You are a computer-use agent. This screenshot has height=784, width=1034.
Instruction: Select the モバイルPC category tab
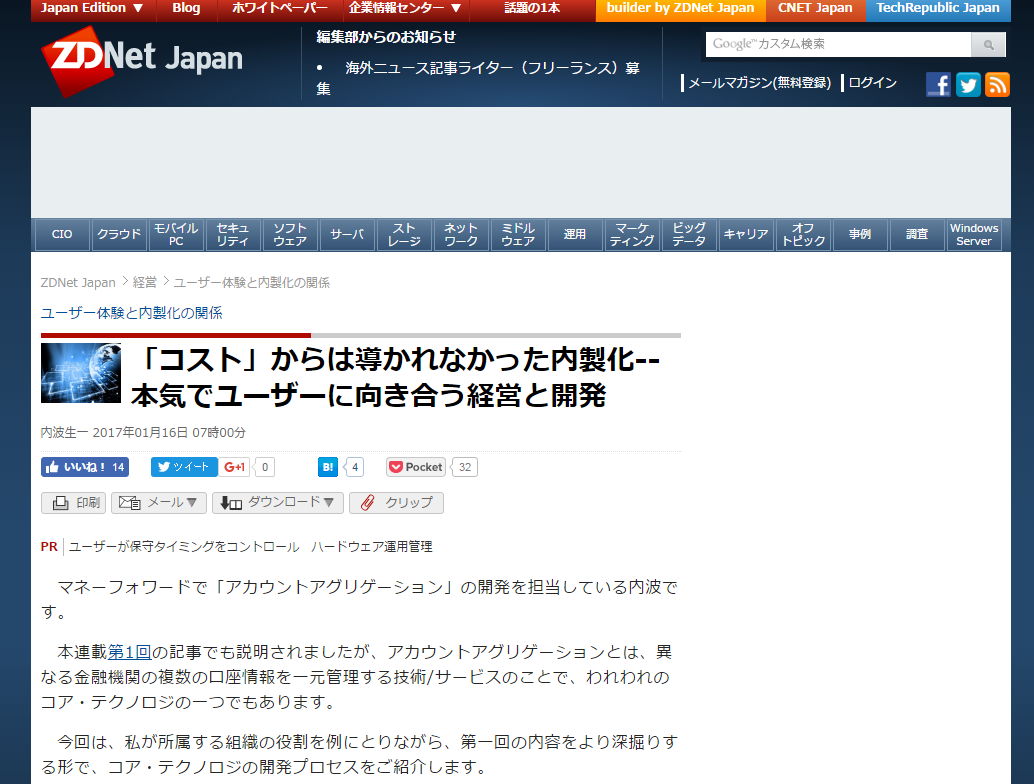tap(176, 235)
